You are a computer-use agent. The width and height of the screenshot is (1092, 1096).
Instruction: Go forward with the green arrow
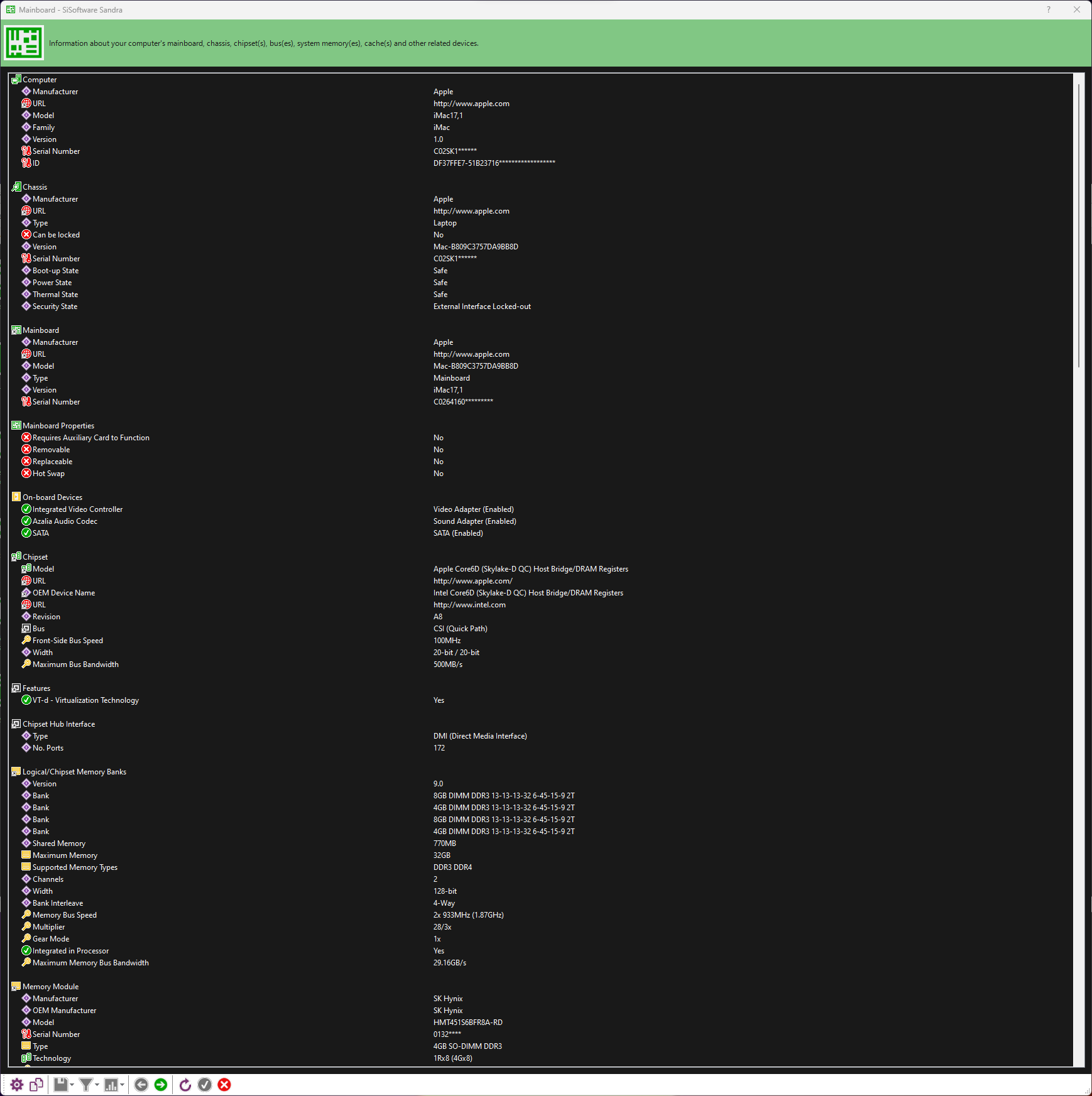pyautogui.click(x=161, y=1085)
